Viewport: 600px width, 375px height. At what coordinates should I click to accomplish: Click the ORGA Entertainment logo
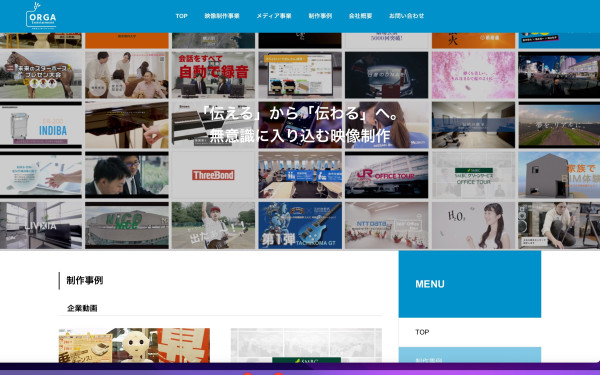pos(41,16)
